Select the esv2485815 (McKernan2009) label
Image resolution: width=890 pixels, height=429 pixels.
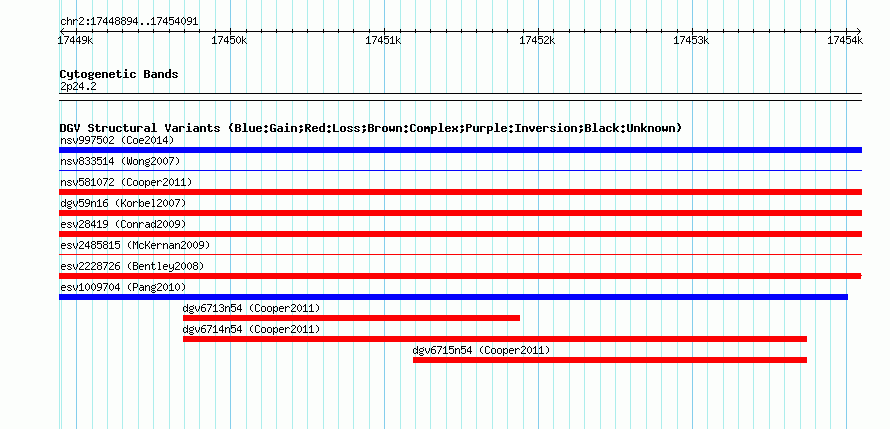[x=135, y=245]
